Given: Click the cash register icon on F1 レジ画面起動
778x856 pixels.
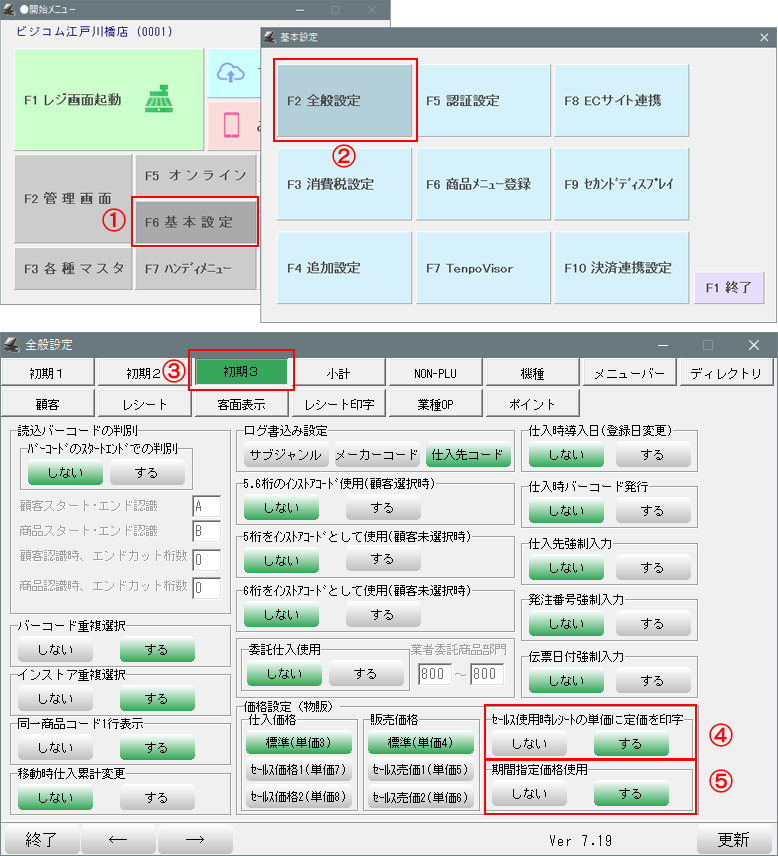Looking at the screenshot, I should click(158, 99).
